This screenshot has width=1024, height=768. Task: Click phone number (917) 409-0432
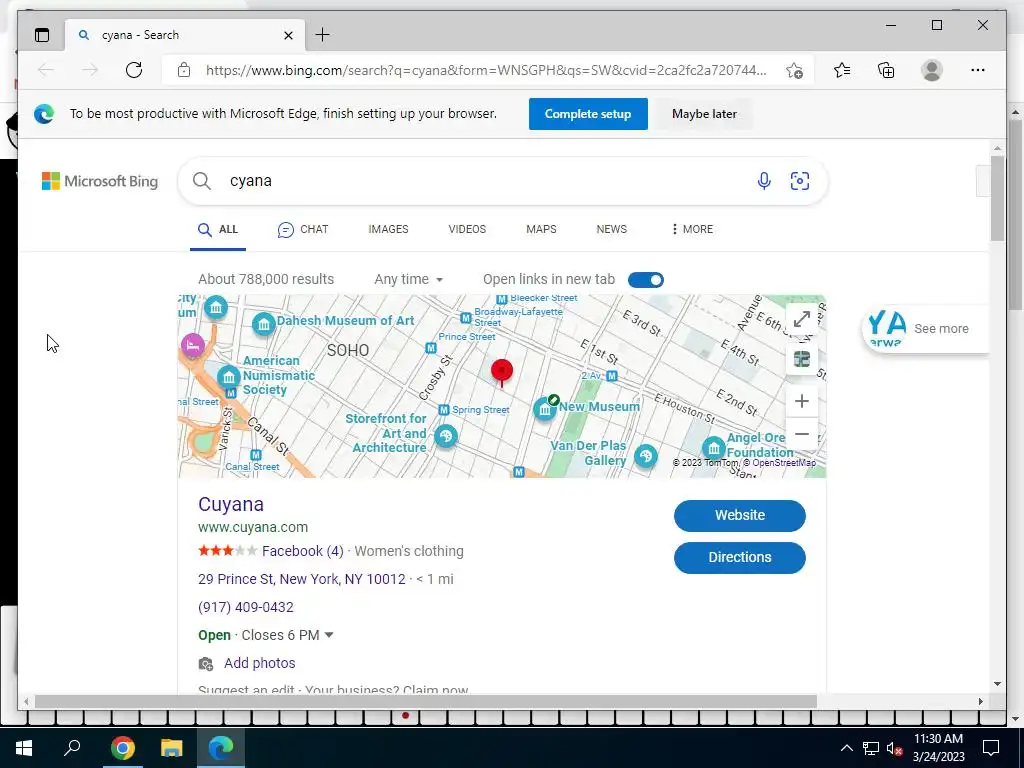point(246,607)
